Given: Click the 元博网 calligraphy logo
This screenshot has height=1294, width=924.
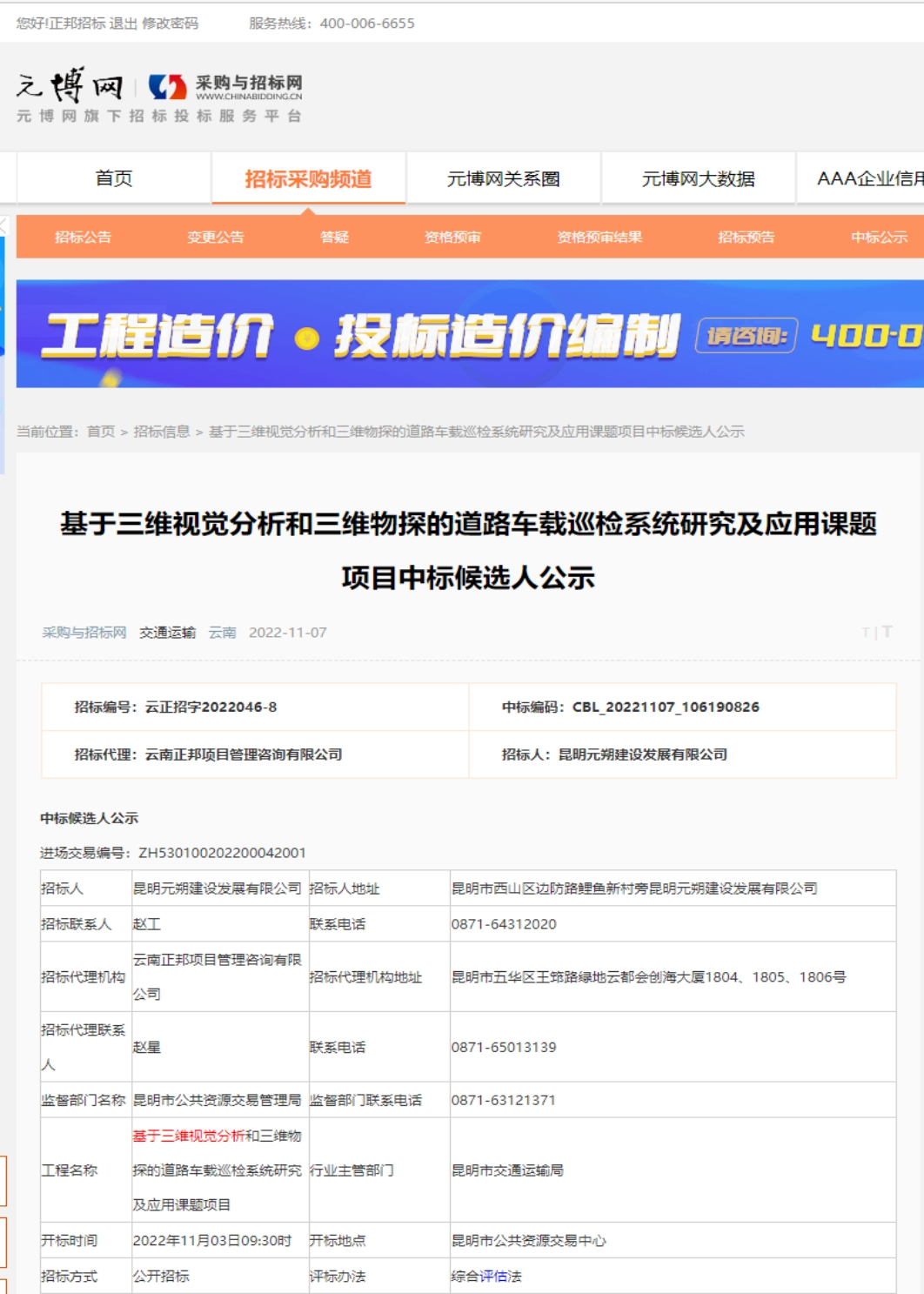Looking at the screenshot, I should pos(70,86).
